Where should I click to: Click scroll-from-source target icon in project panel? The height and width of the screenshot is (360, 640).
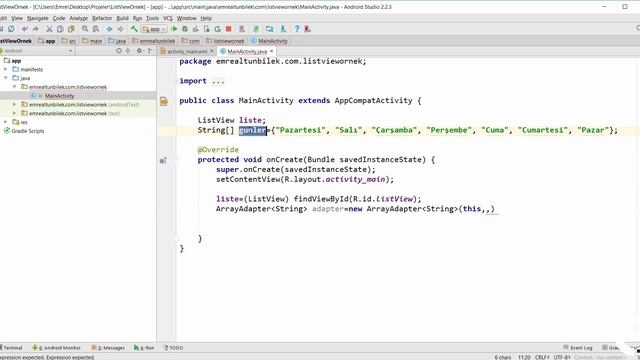tap(119, 51)
